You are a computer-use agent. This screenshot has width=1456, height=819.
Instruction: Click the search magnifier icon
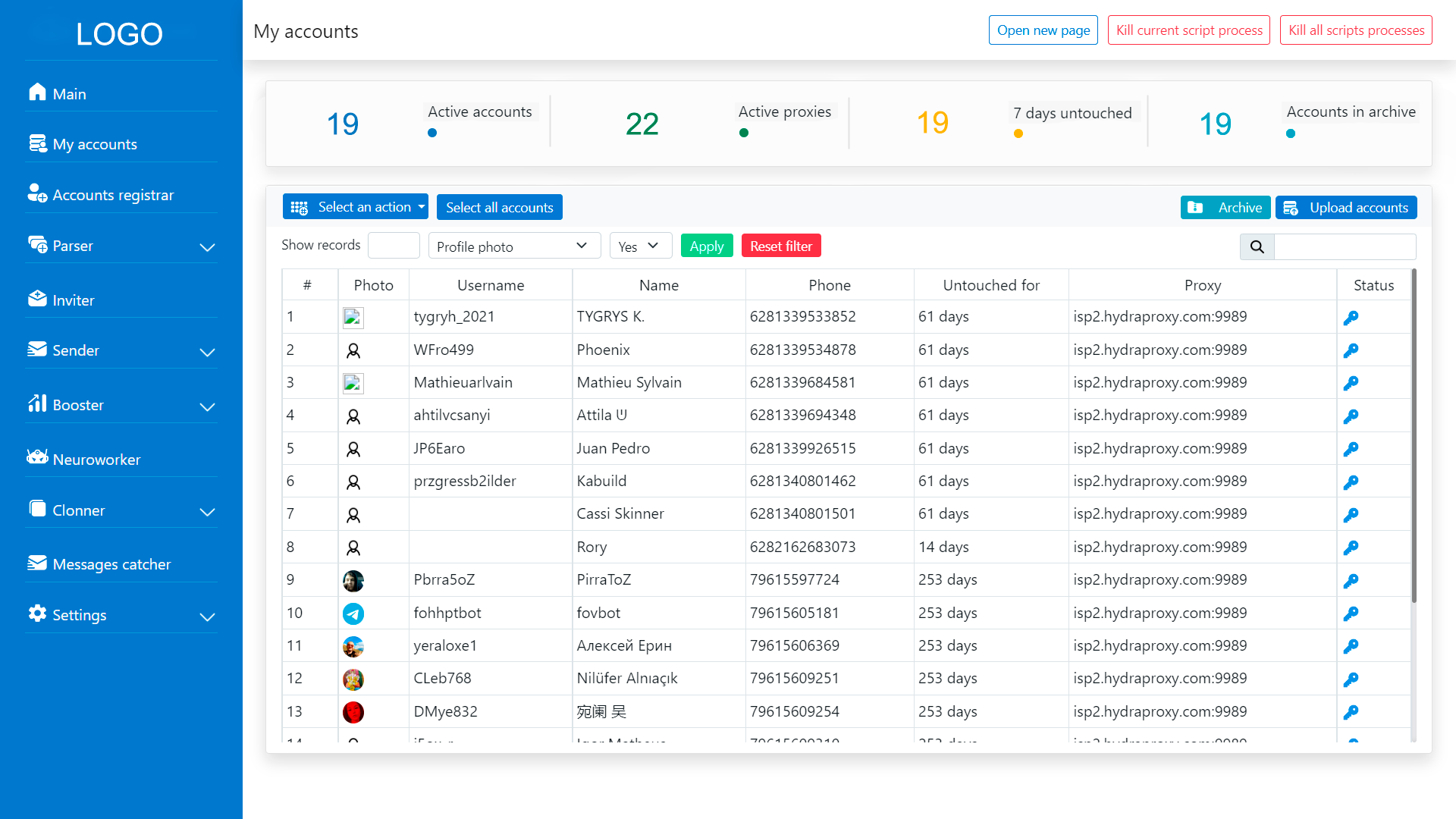[x=1257, y=246]
